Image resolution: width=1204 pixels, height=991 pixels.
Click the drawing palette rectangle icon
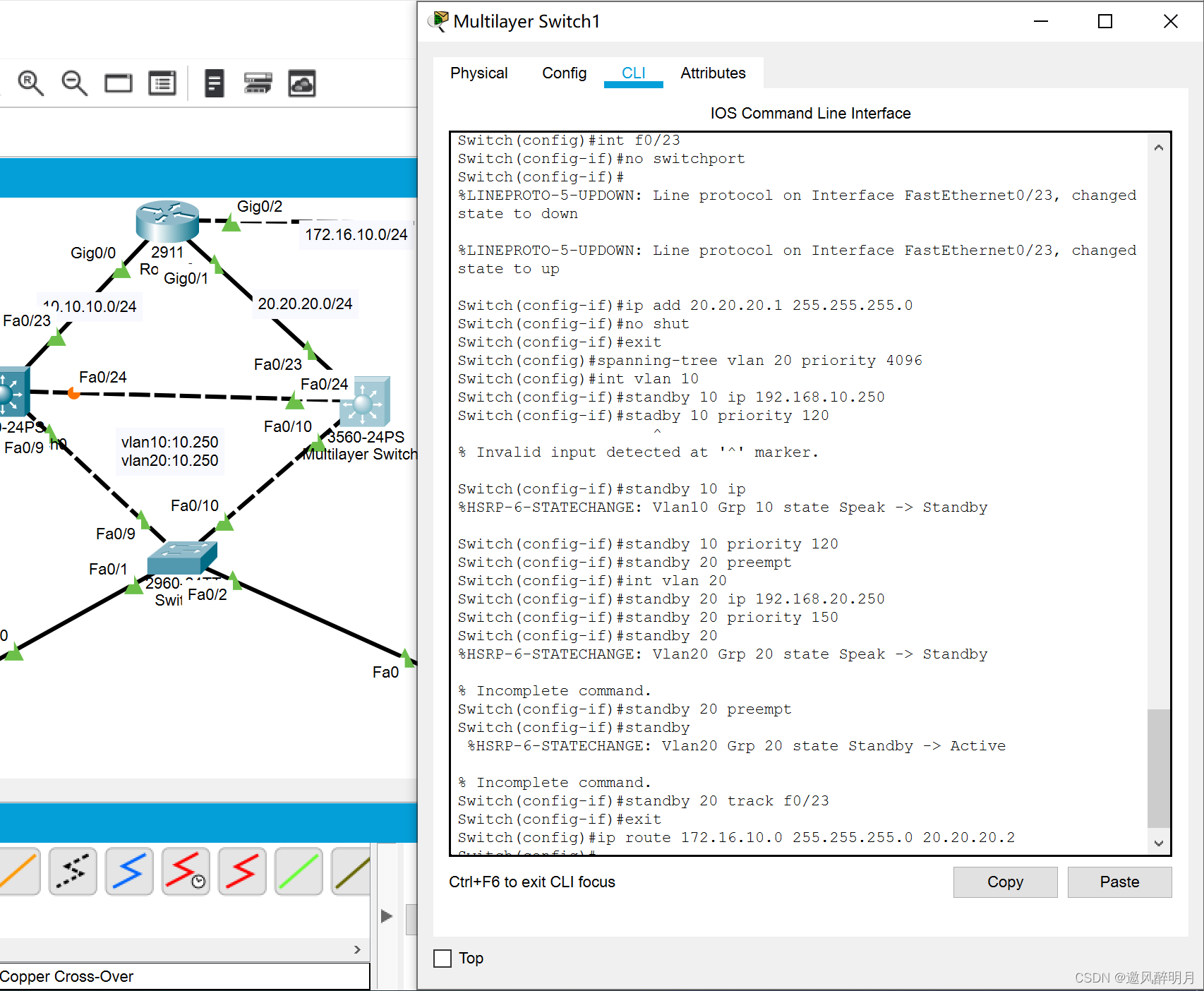click(118, 83)
